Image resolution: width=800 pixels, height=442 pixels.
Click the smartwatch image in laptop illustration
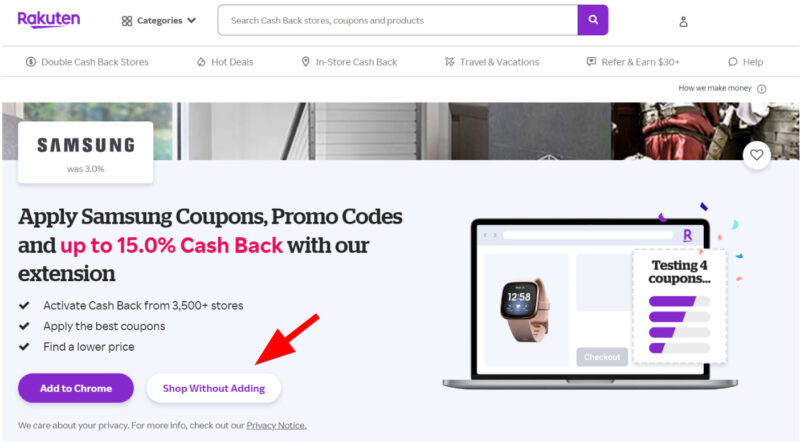pos(525,309)
